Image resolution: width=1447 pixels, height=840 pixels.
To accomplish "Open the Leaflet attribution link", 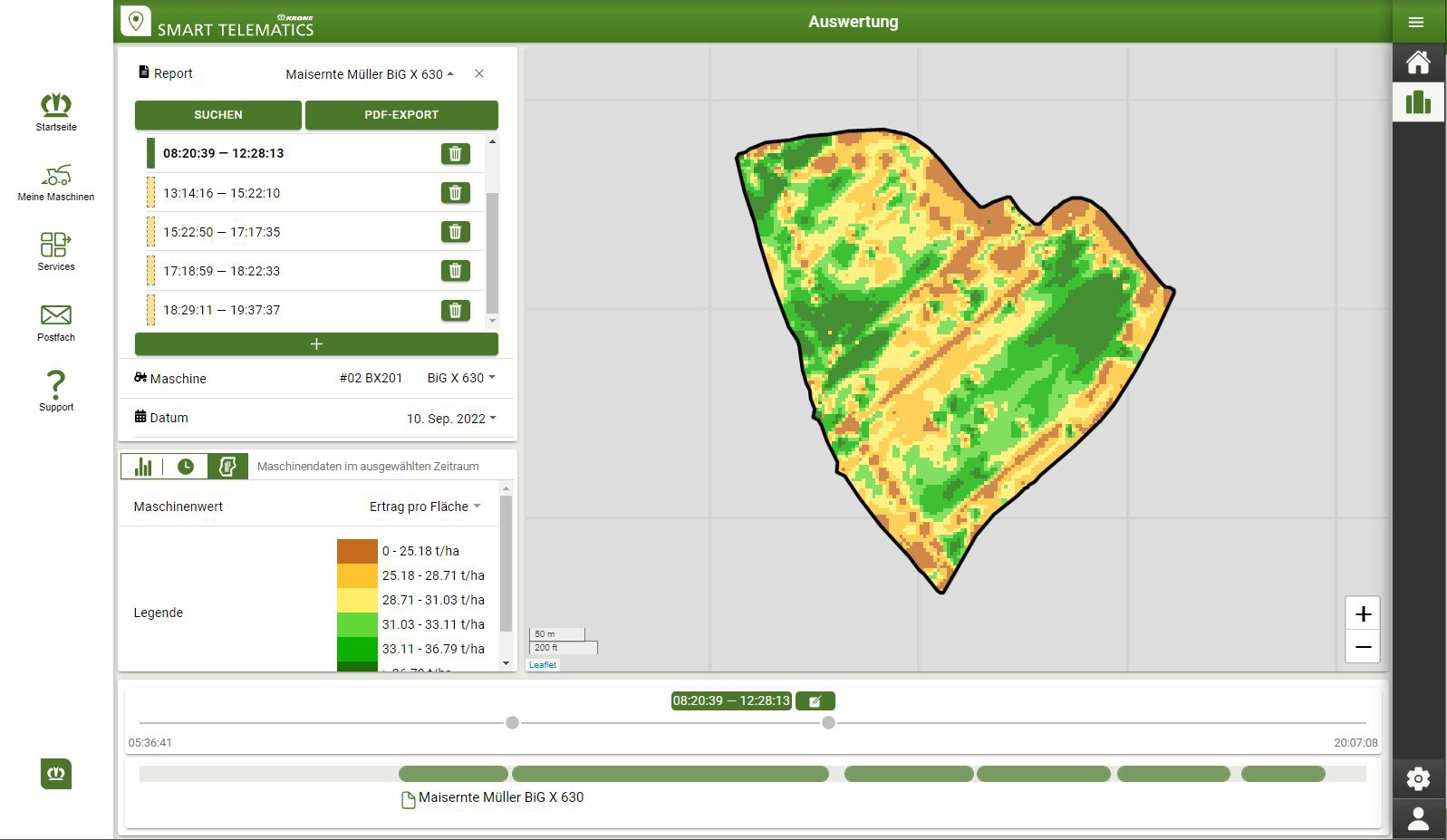I will (x=543, y=665).
